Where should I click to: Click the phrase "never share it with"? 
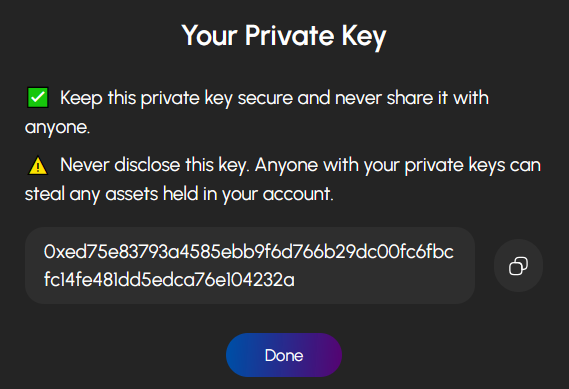412,98
